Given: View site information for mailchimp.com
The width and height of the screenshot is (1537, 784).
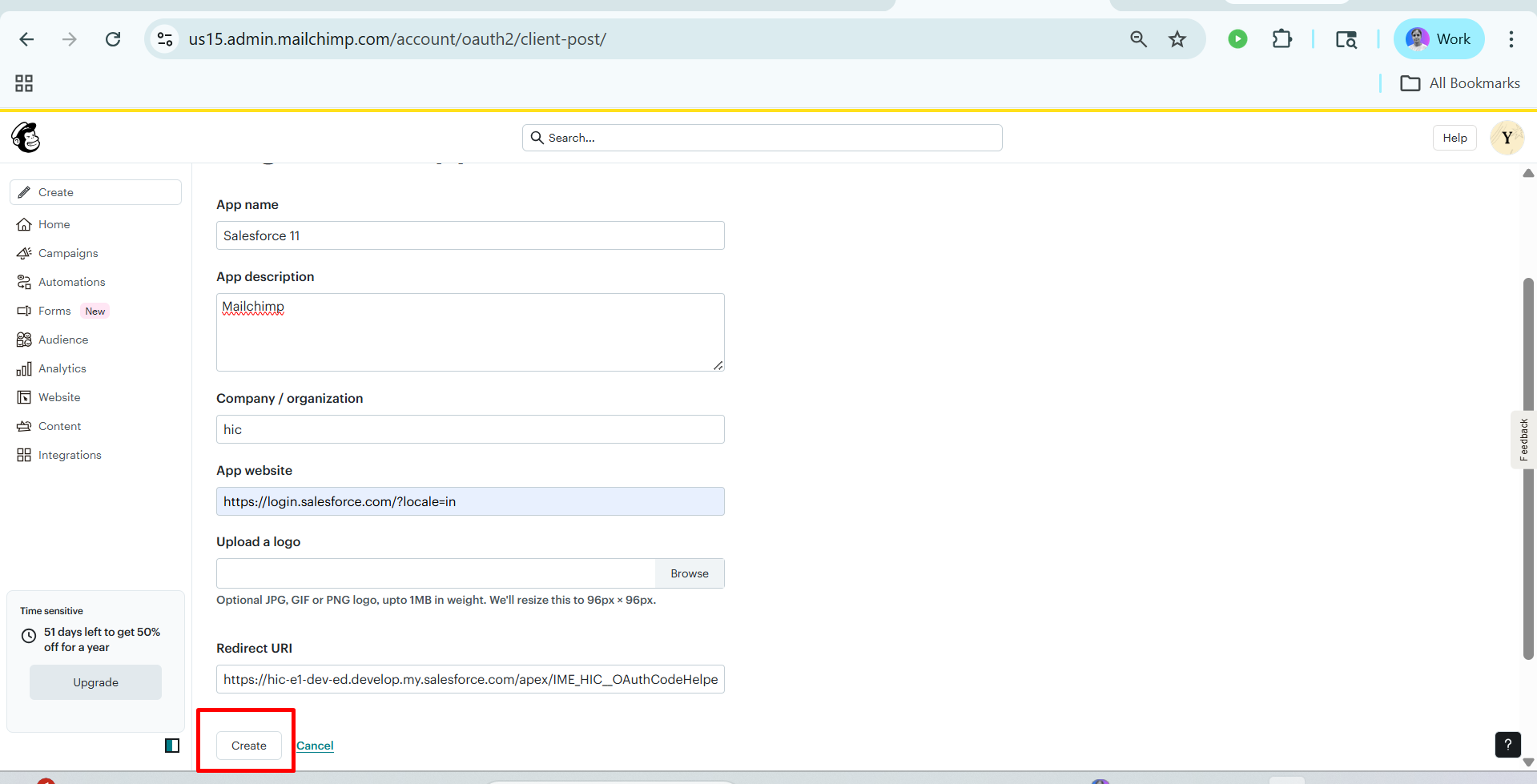Looking at the screenshot, I should click(165, 39).
